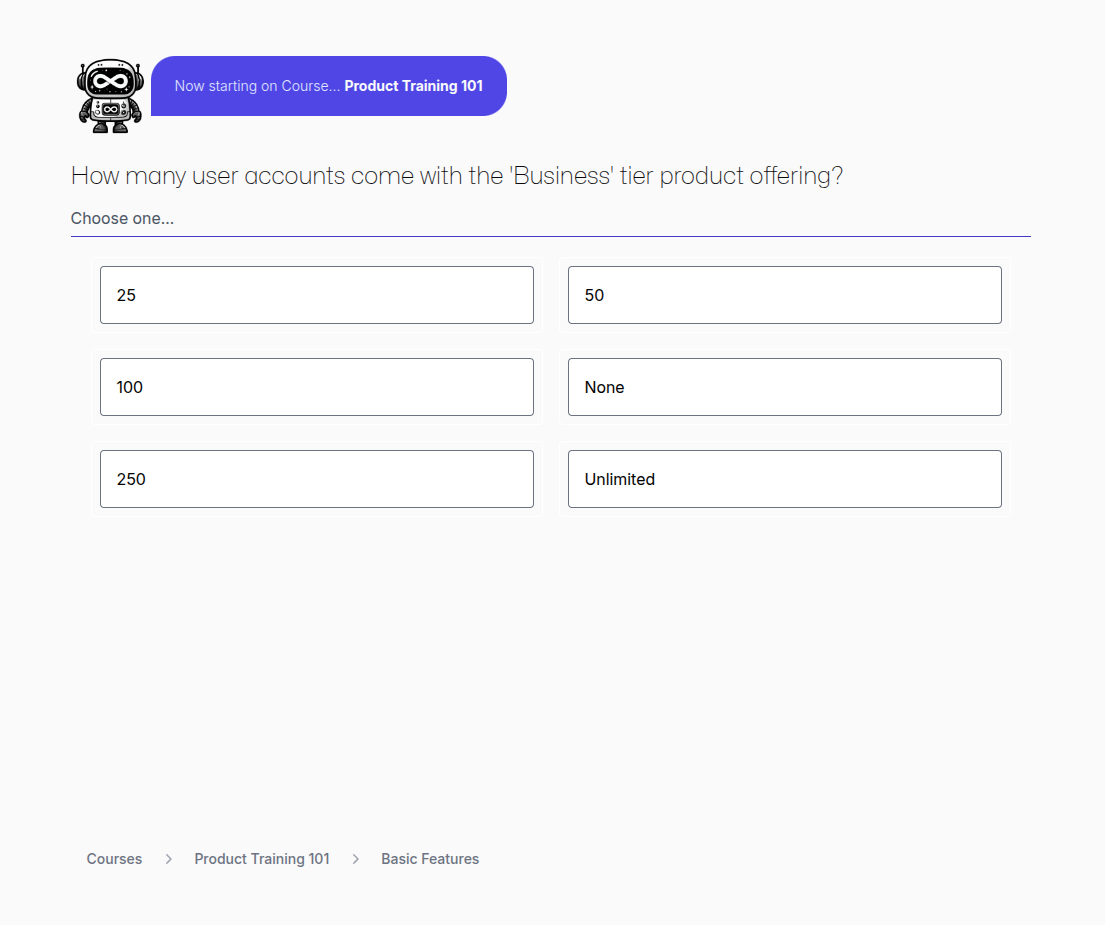Open the Courses breadcrumb link
This screenshot has width=1105, height=925.
(114, 859)
